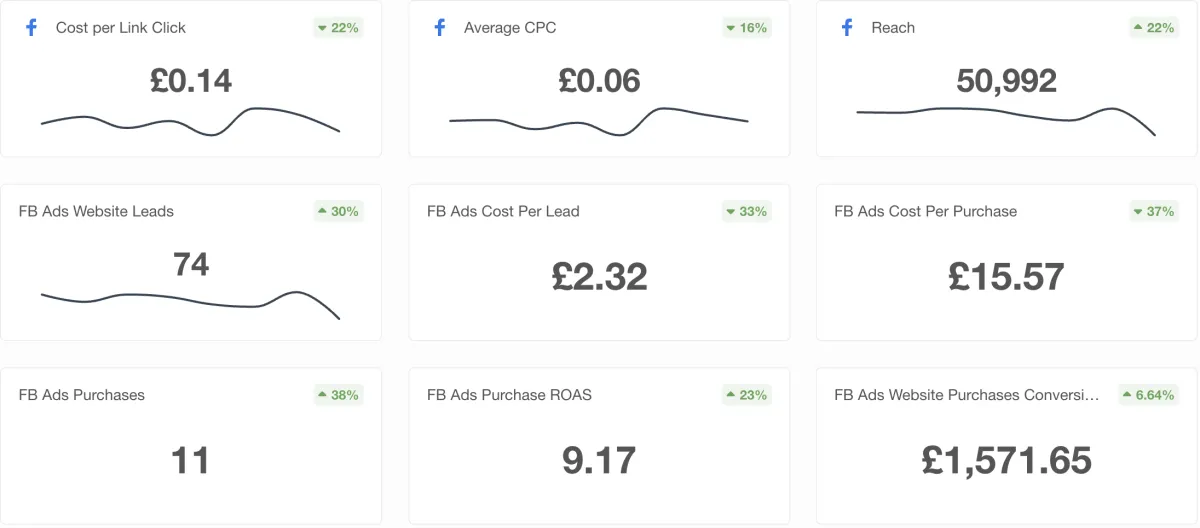Click the 23% badge on Purchase ROAS

(746, 395)
